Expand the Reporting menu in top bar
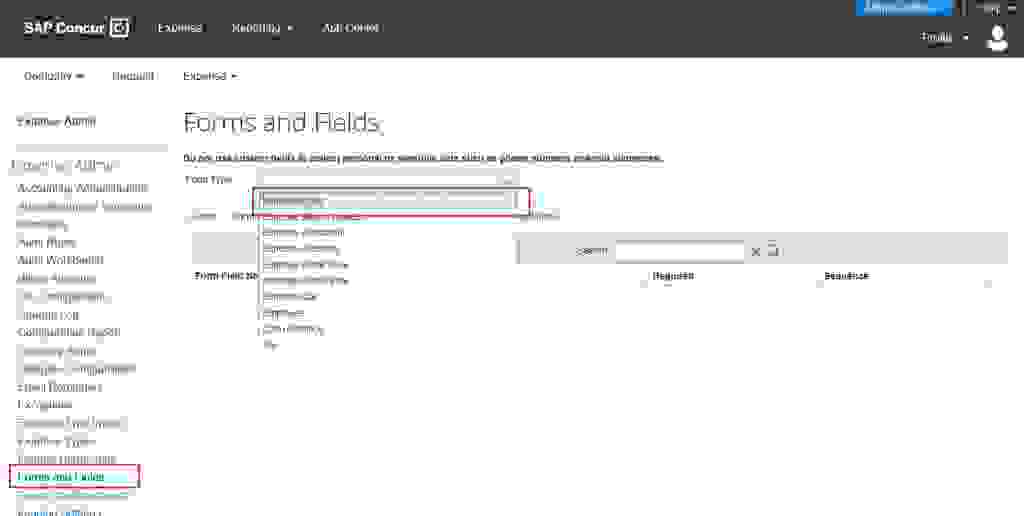 coord(263,28)
